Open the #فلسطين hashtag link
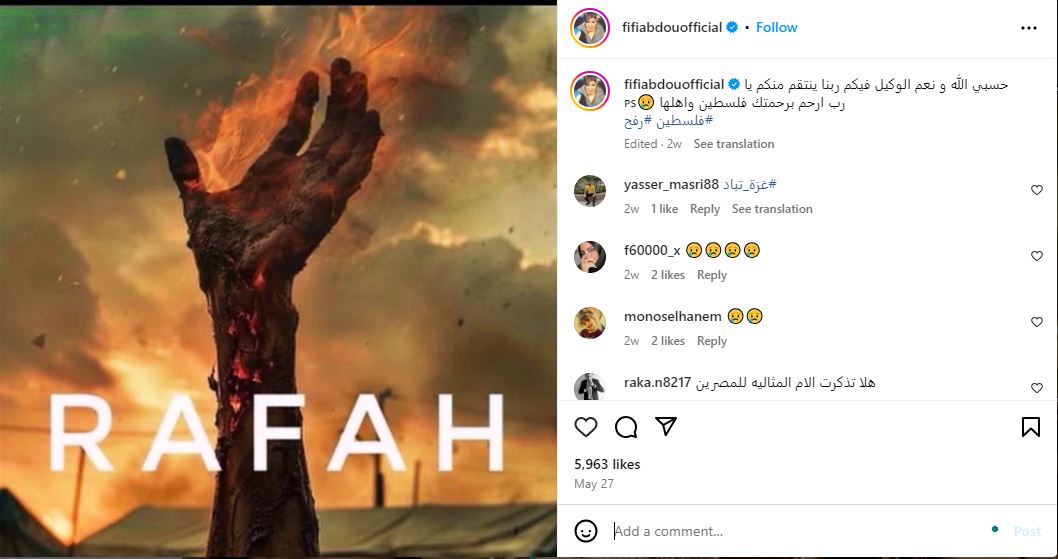 pos(685,120)
